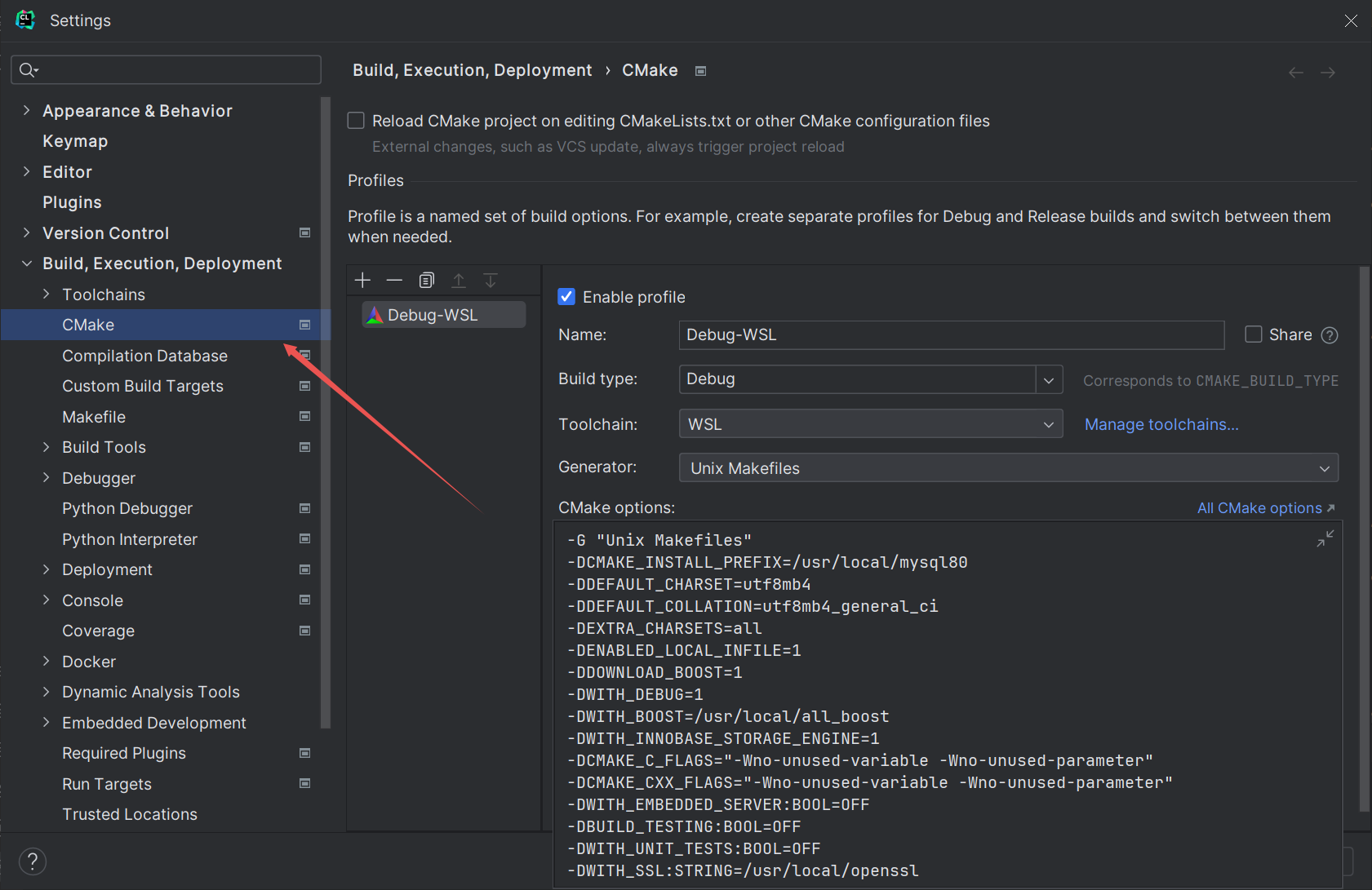The image size is (1372, 890).
Task: Select Embedded Development settings
Action: click(153, 723)
